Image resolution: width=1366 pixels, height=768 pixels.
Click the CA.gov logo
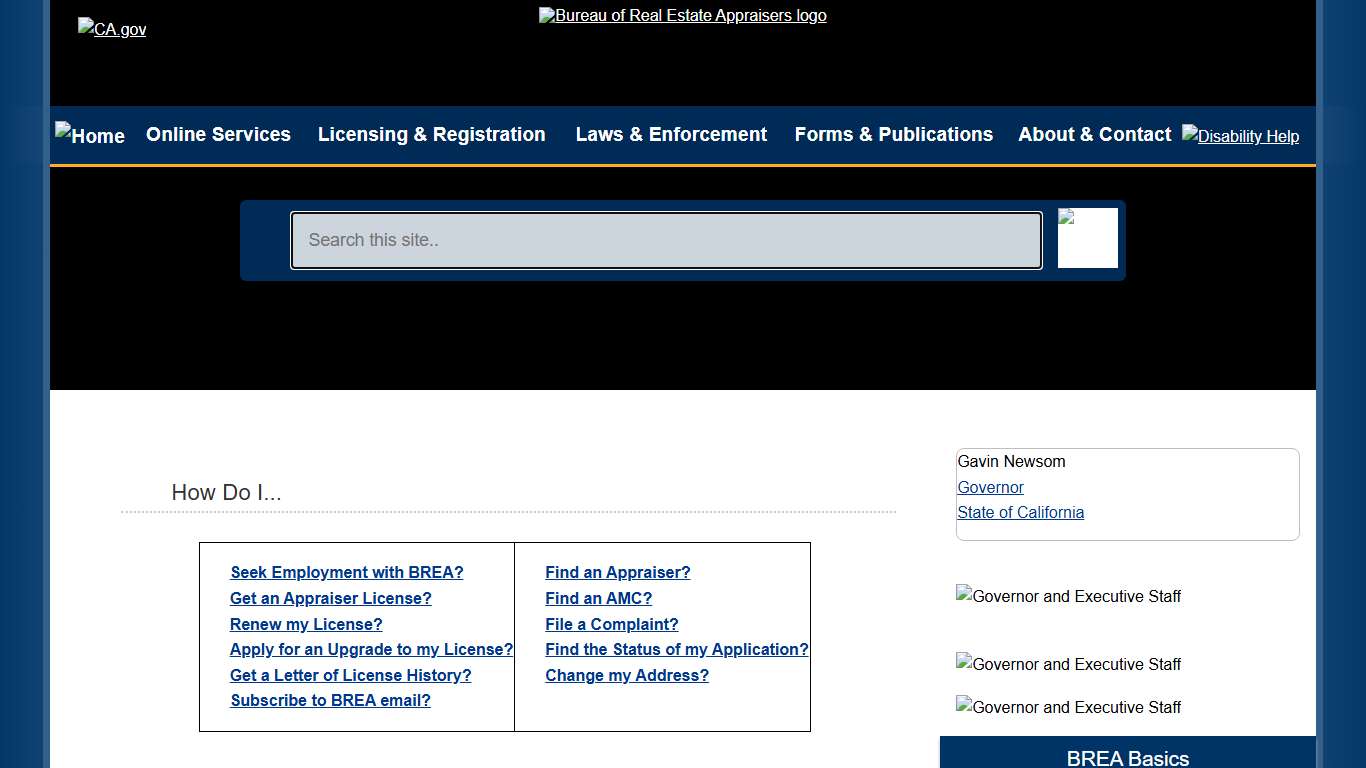(x=112, y=29)
